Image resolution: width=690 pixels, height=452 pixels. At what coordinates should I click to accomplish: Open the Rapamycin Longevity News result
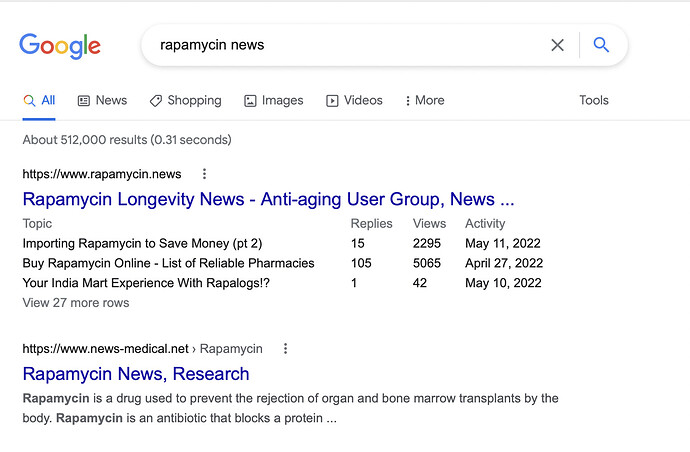point(268,199)
